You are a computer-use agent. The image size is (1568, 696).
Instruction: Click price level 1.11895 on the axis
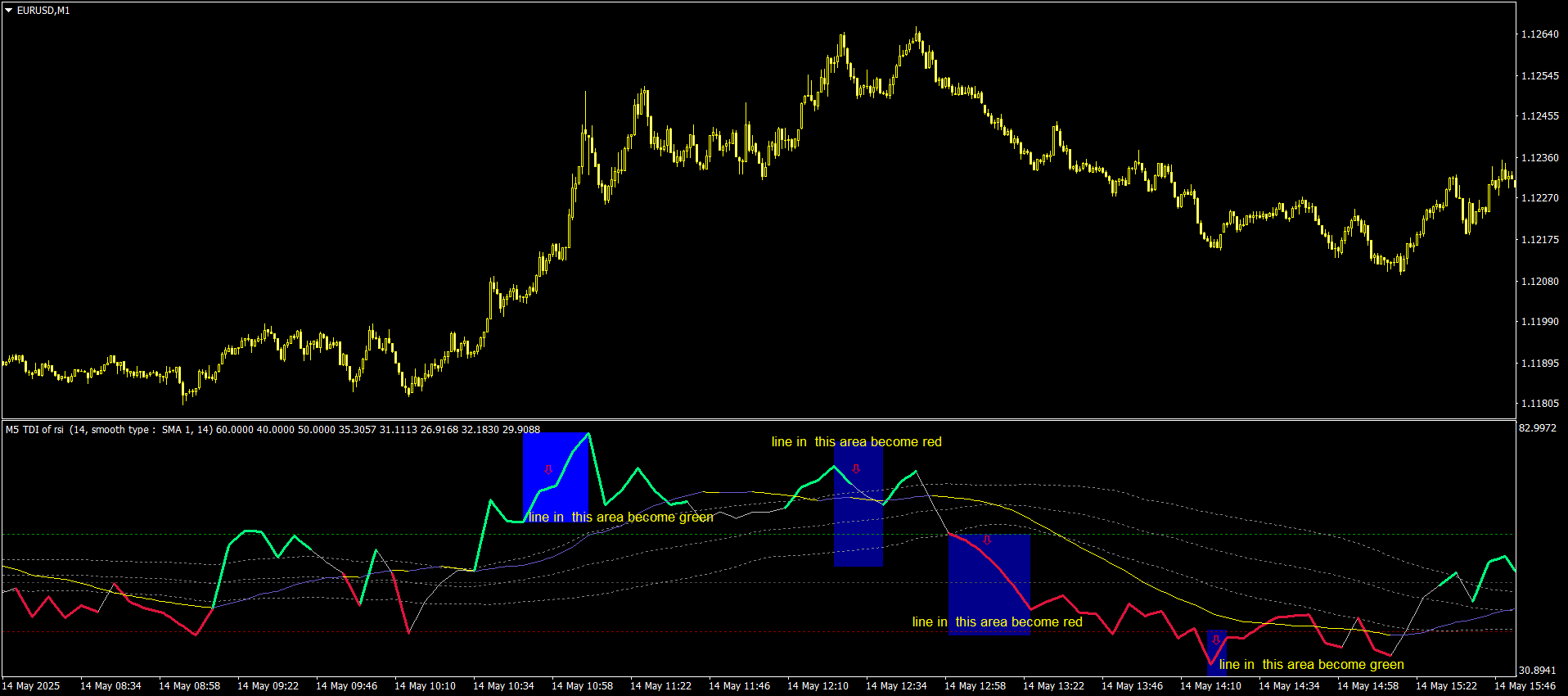pyautogui.click(x=1539, y=364)
